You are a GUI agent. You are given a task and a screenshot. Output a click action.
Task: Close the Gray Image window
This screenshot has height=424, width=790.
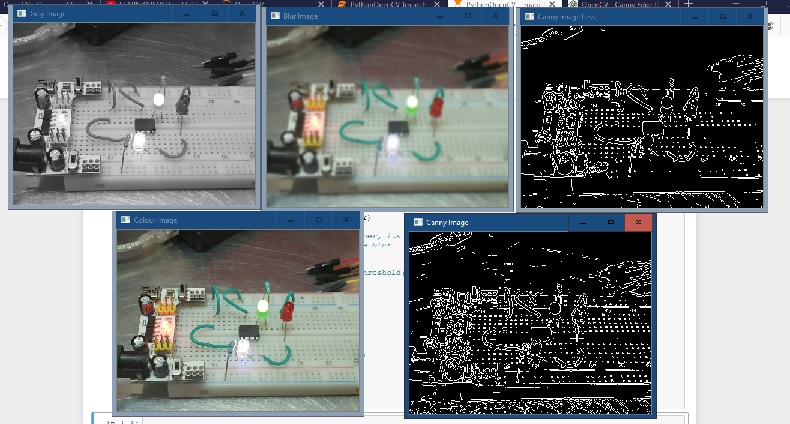pos(242,14)
